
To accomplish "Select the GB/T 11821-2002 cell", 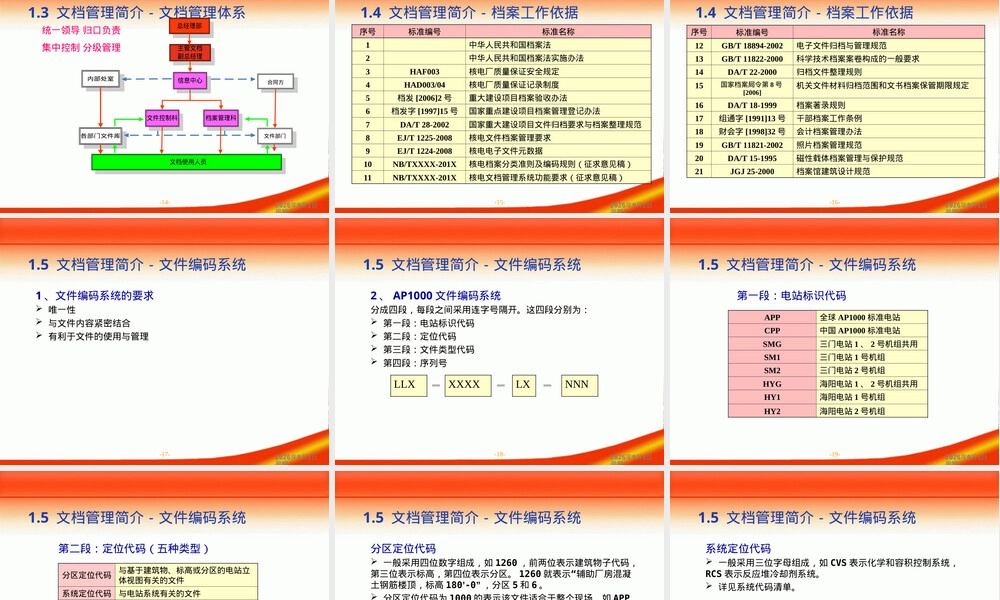I will pyautogui.click(x=752, y=145).
